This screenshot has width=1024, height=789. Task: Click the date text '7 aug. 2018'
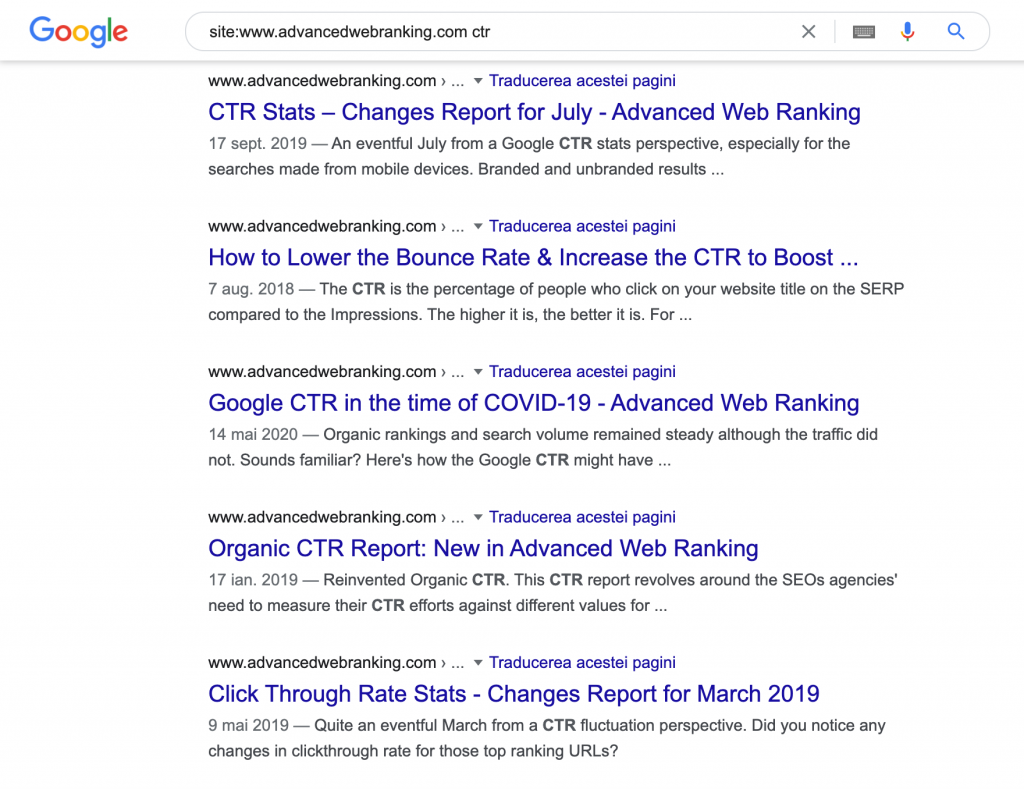point(251,289)
